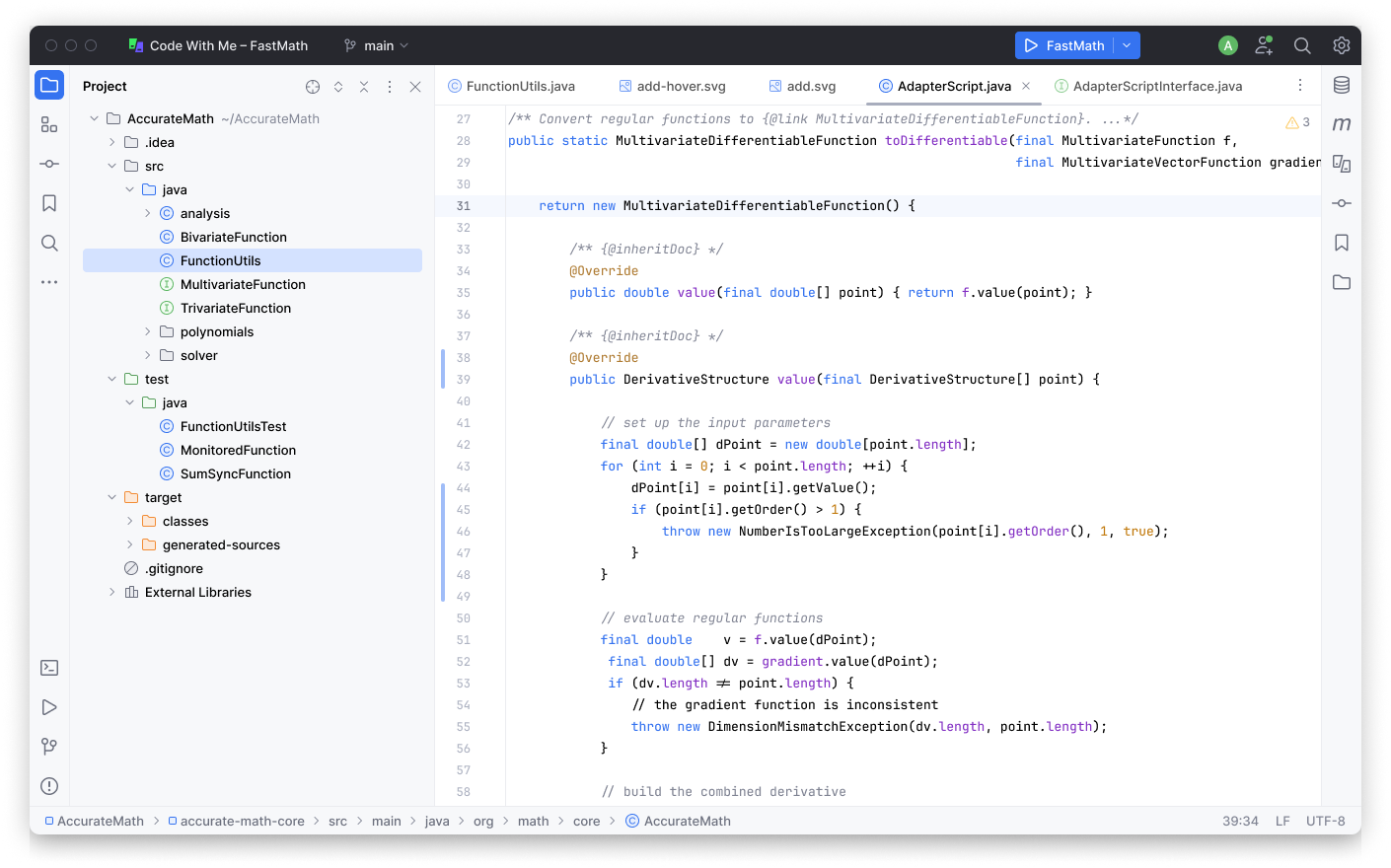The image size is (1391, 868).
Task: Open the main branch dropdown
Action: tap(376, 45)
